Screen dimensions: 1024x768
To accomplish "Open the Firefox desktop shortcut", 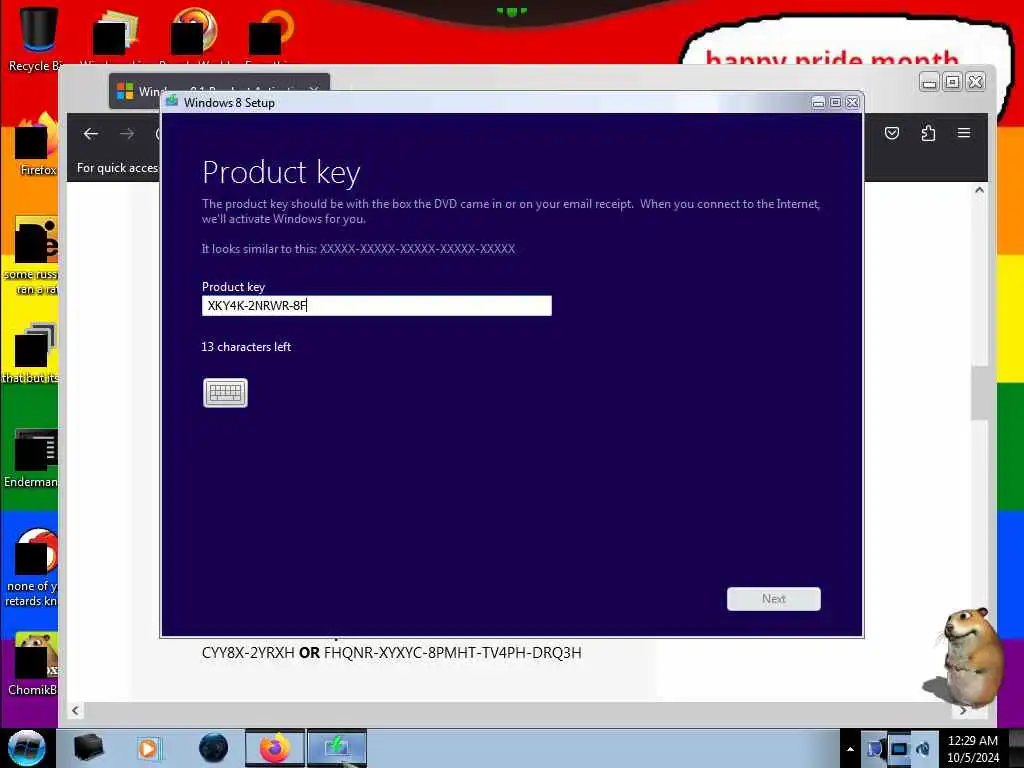I will click(37, 145).
